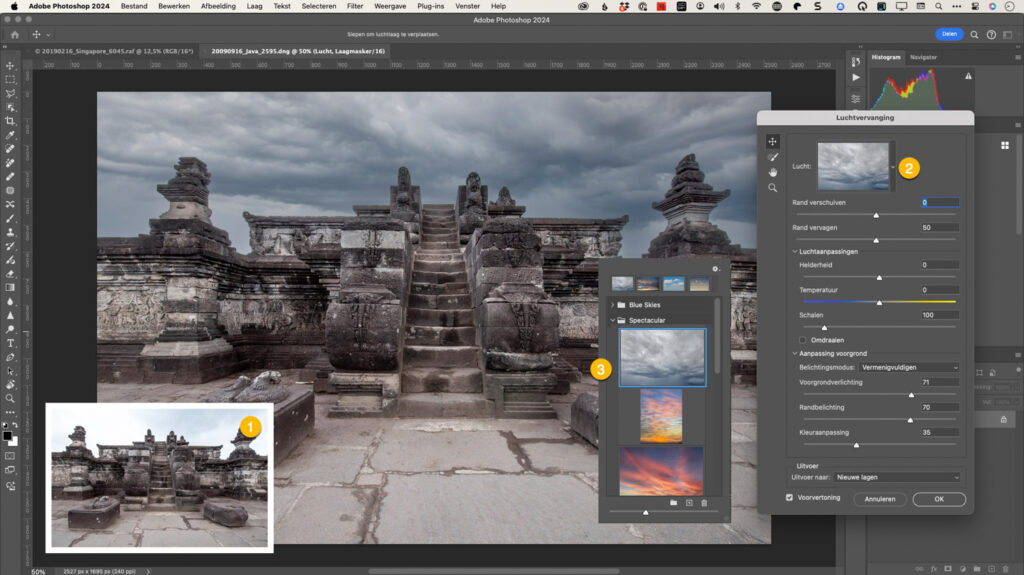Adjust the Temperatuur slider handle
The image size is (1024, 575).
coord(879,303)
